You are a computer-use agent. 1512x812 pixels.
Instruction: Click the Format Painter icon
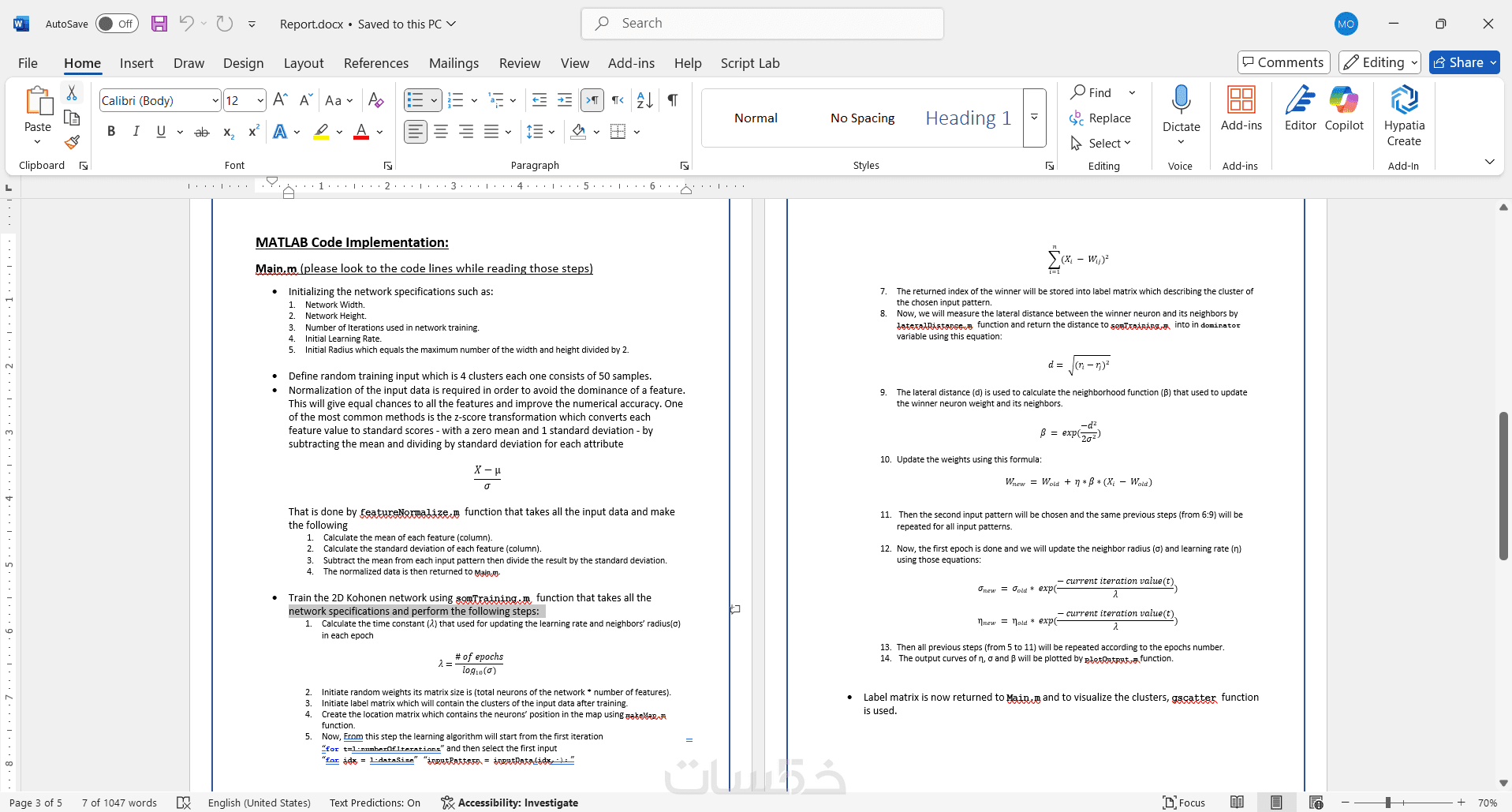tap(72, 143)
